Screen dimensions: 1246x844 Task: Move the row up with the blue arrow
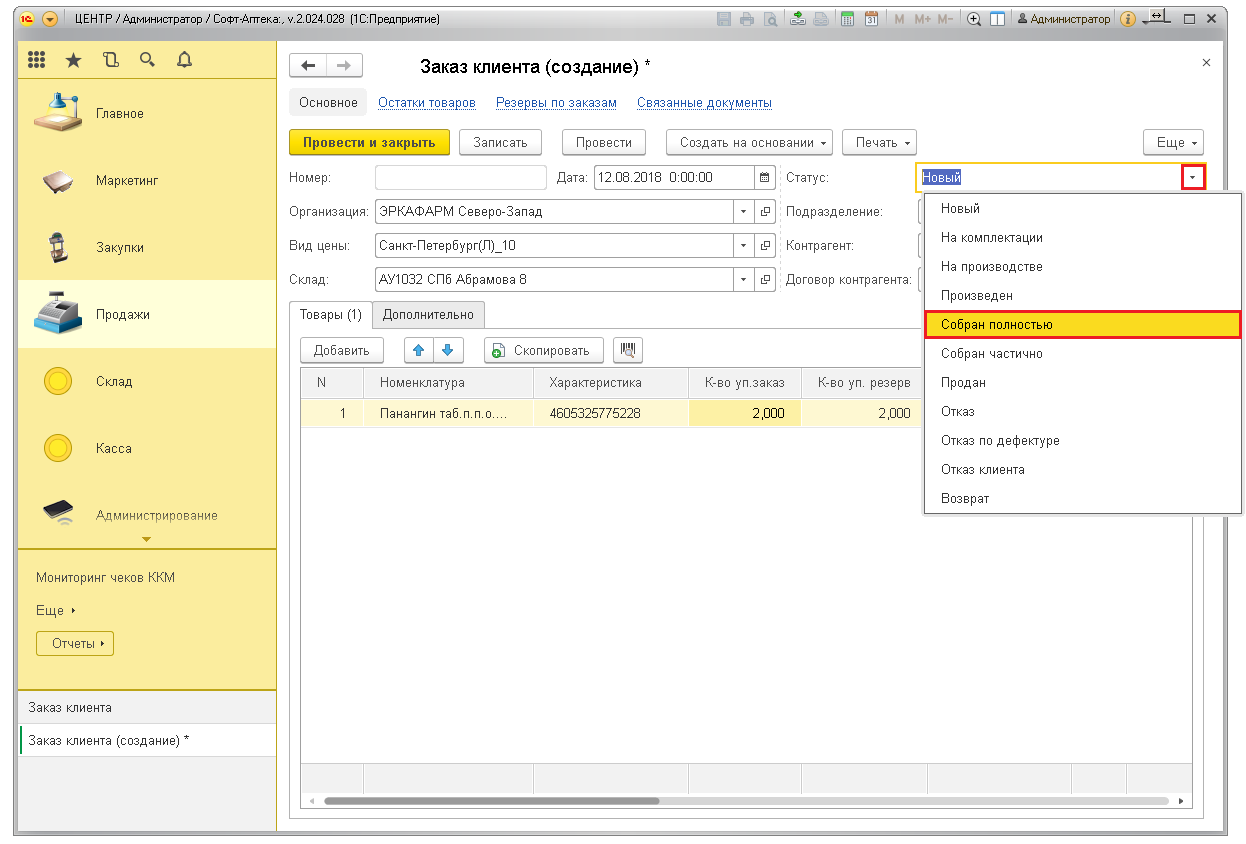(418, 350)
